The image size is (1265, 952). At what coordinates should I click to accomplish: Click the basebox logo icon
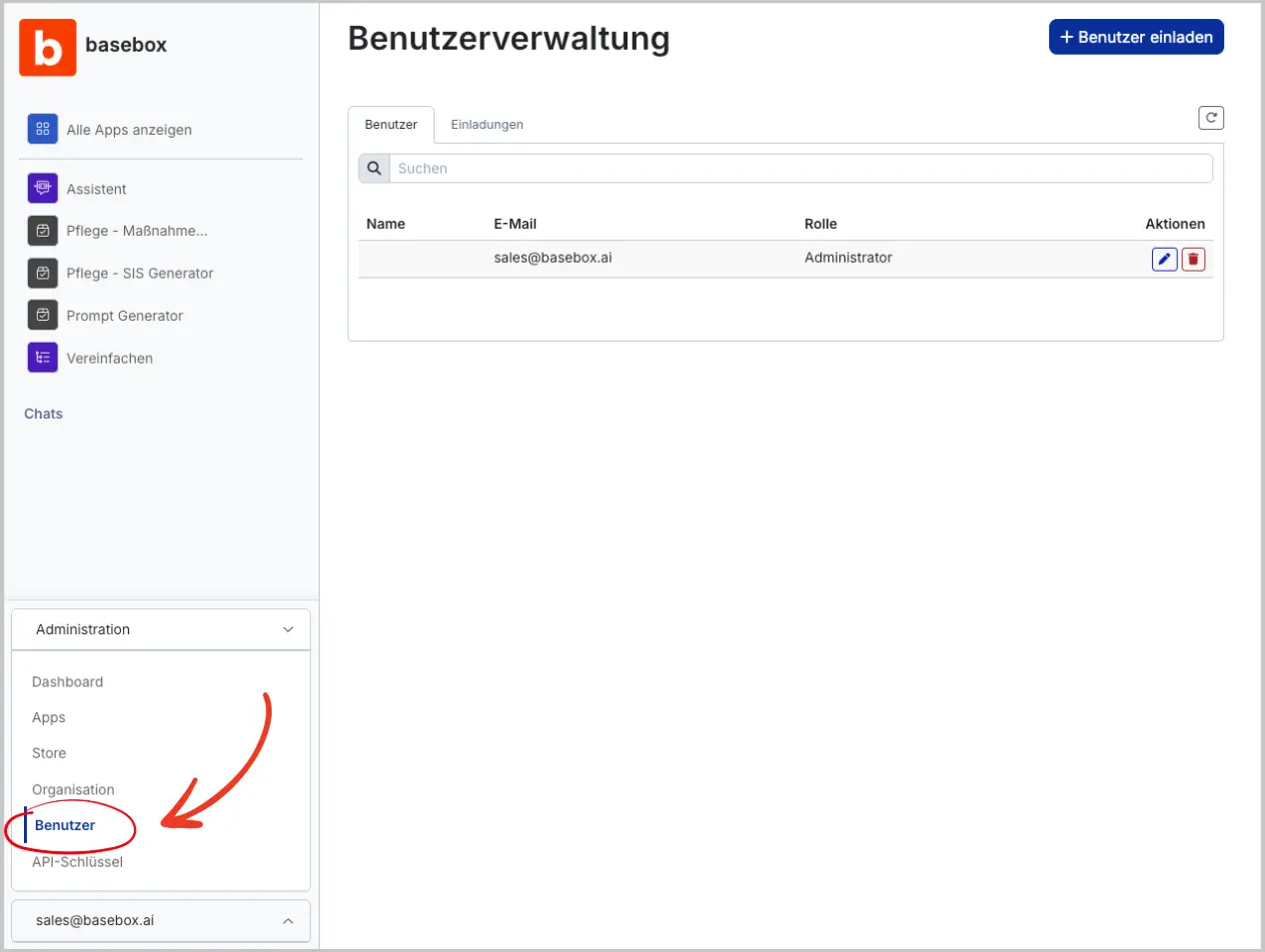coord(47,46)
